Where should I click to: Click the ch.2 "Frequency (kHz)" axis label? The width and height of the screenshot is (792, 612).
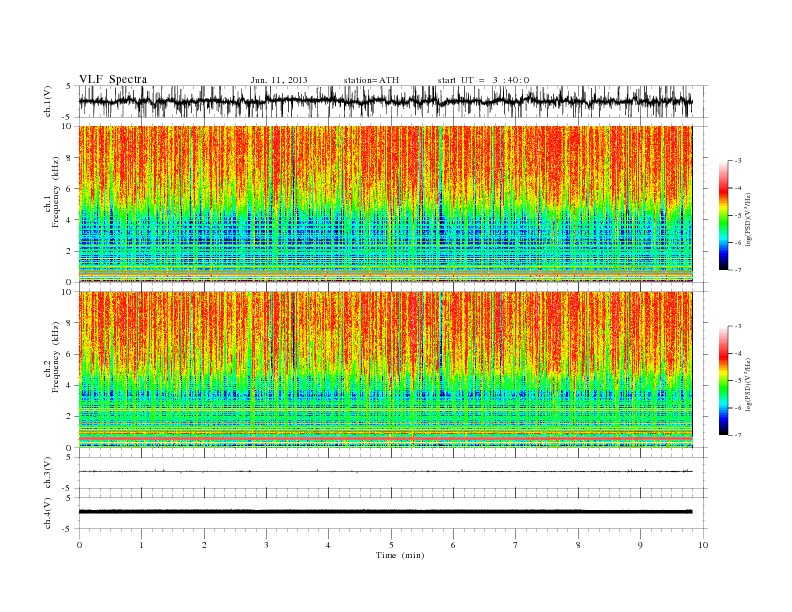pyautogui.click(x=56, y=358)
